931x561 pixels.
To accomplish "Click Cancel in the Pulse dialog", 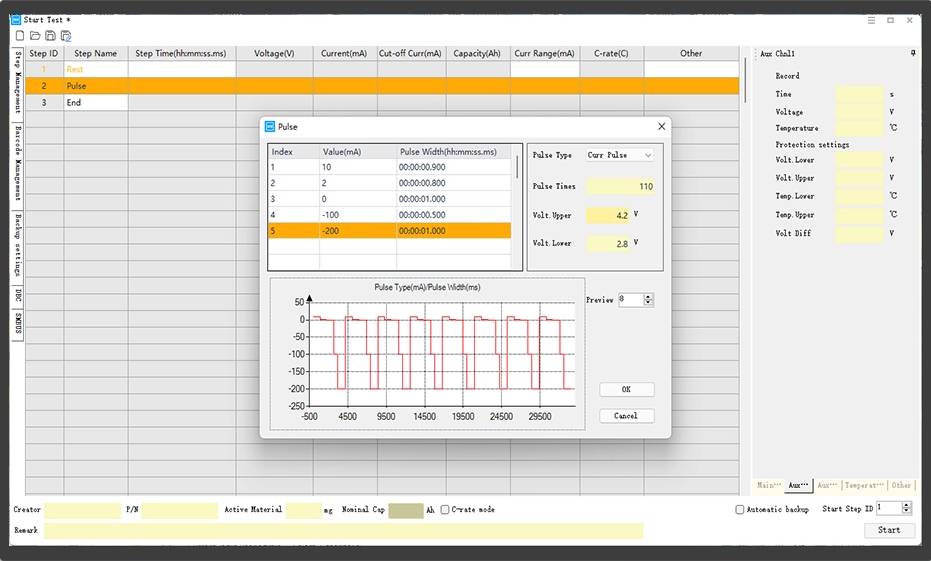I will coord(626,416).
